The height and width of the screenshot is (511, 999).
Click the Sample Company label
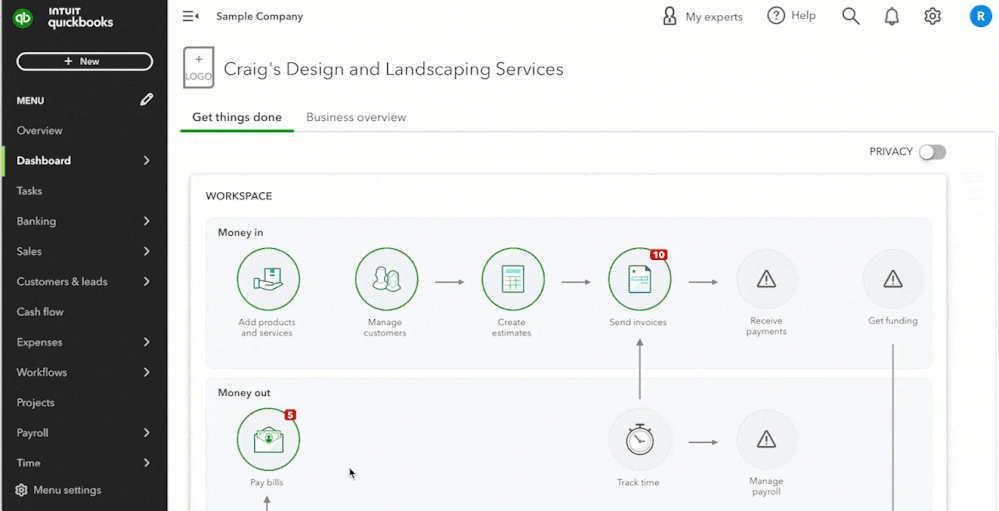pyautogui.click(x=259, y=17)
